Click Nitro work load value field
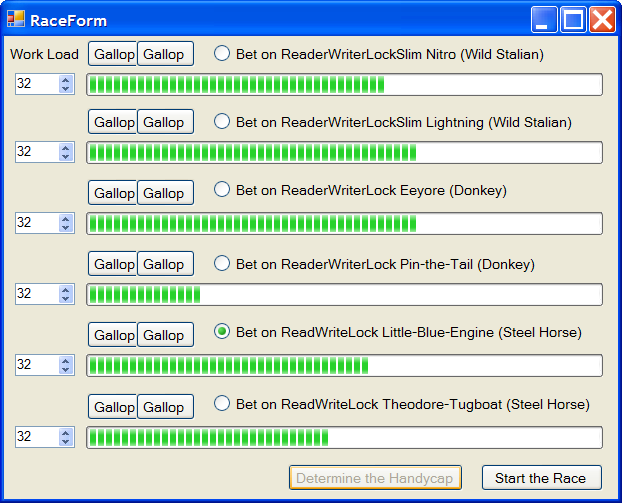 [x=37, y=84]
